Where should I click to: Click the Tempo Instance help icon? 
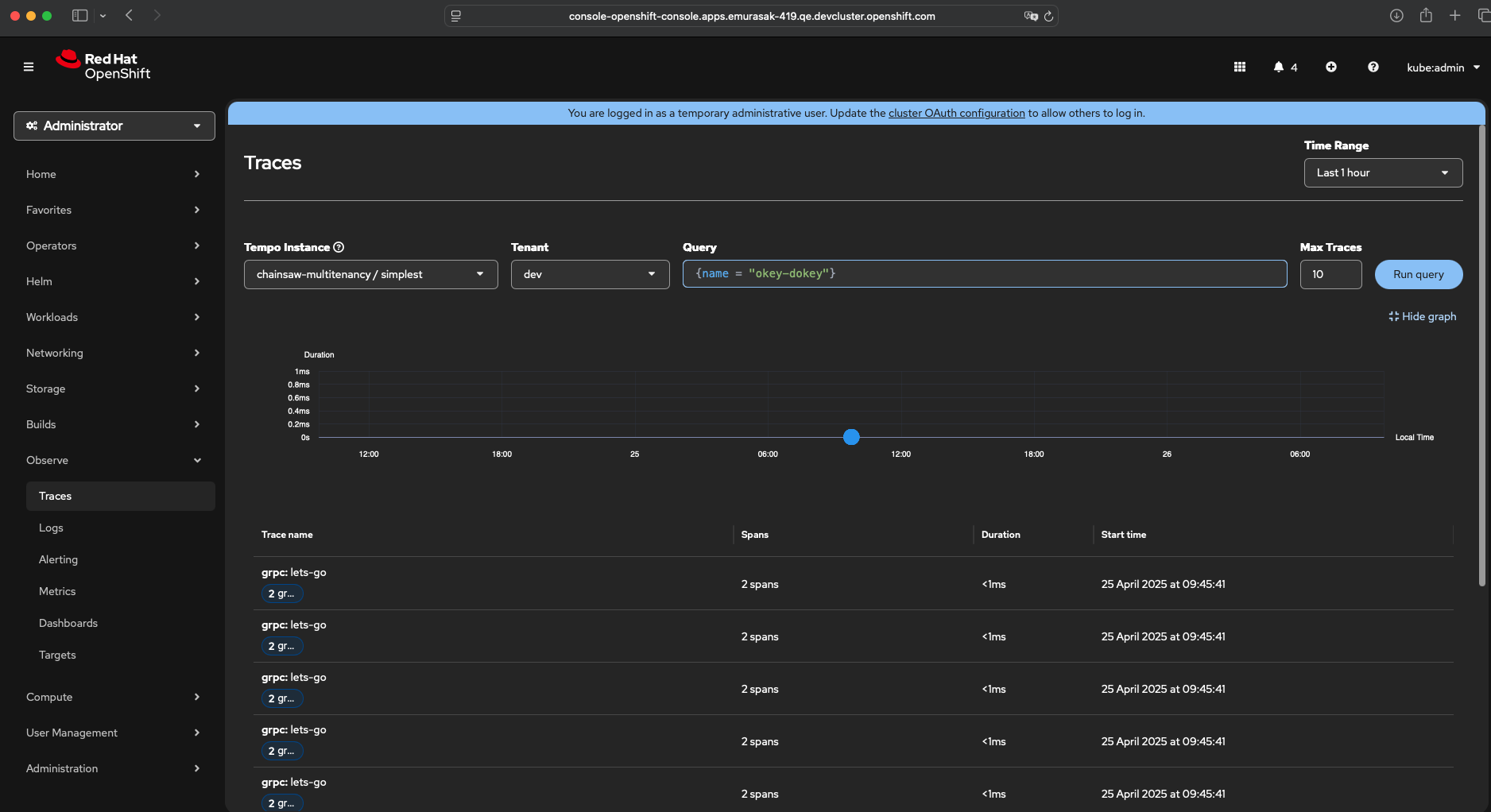(339, 247)
